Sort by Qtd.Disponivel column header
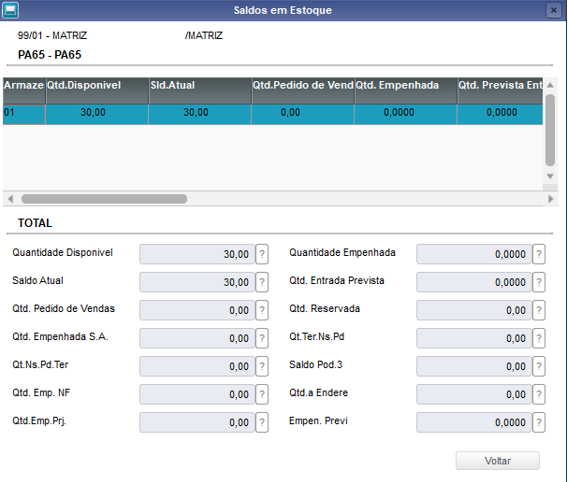This screenshot has width=568, height=482. click(97, 91)
